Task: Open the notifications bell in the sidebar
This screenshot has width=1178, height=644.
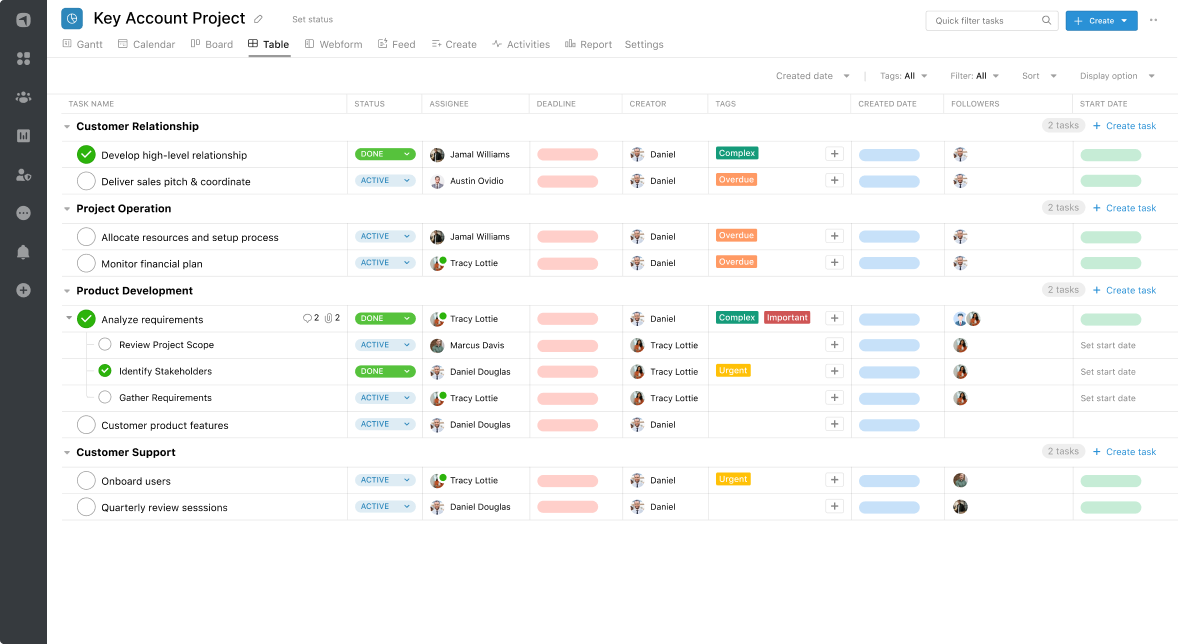Action: pos(22,251)
